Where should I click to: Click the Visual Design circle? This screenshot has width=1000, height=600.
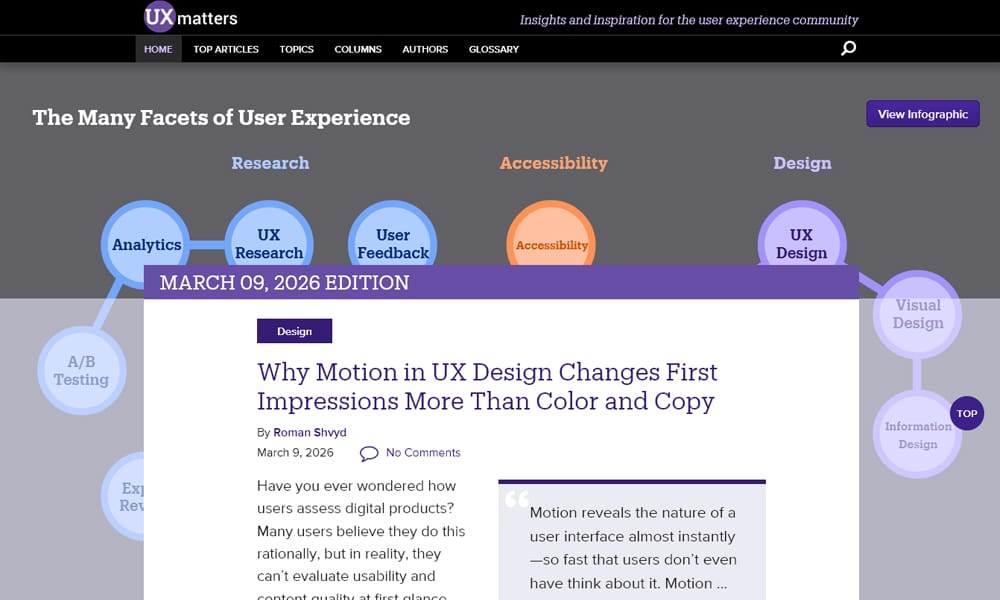[916, 314]
